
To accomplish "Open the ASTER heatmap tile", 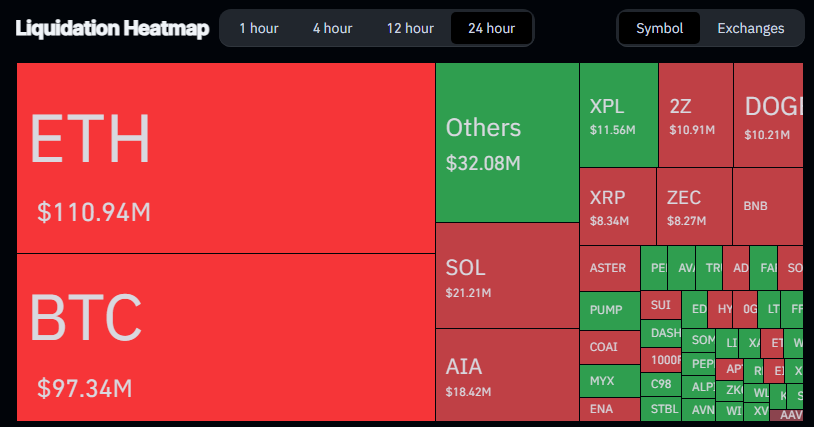I will 608,268.
